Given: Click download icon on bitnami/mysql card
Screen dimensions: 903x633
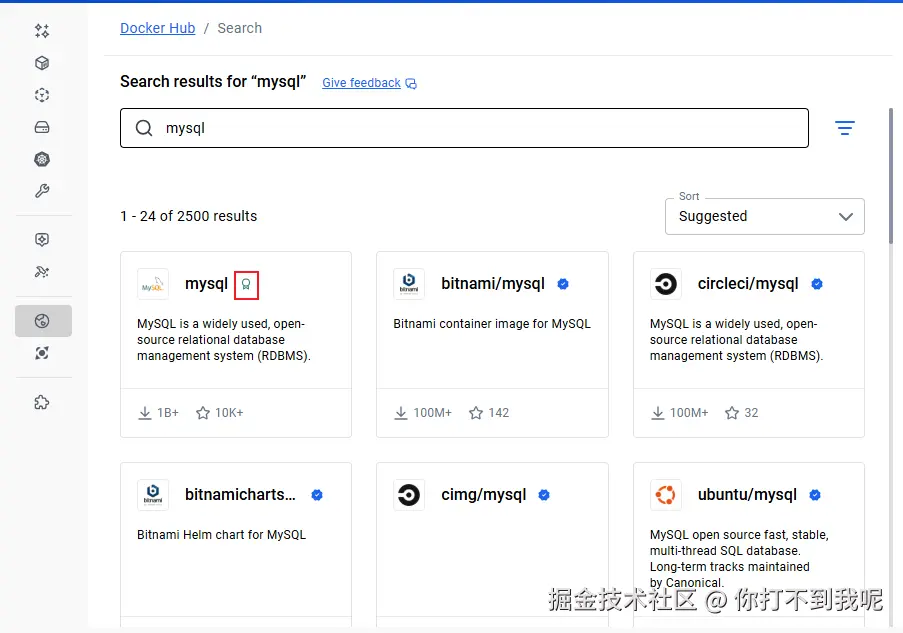Looking at the screenshot, I should click(401, 413).
